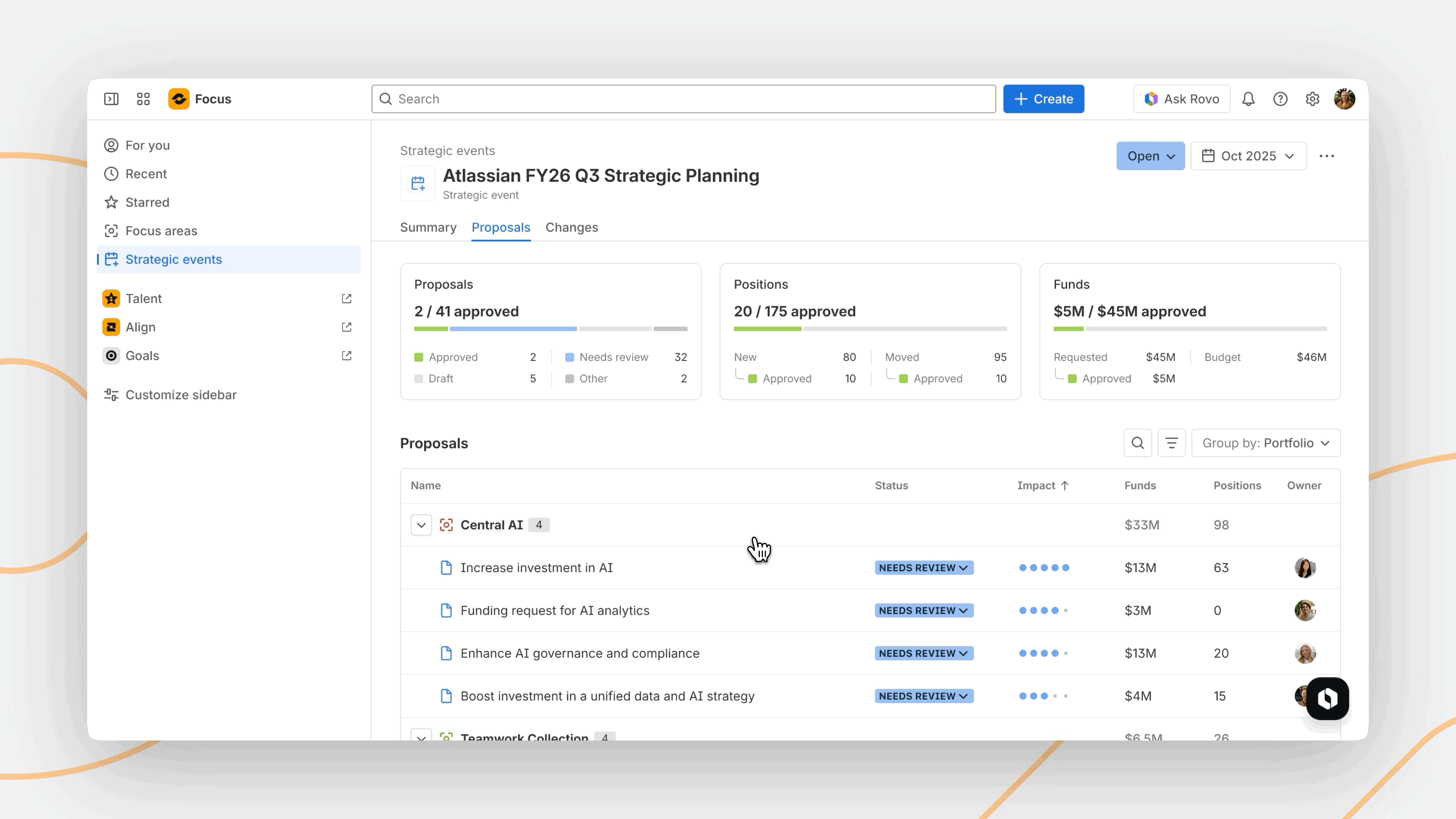Search proposals using the magnifier icon
The image size is (1456, 819).
point(1137,443)
